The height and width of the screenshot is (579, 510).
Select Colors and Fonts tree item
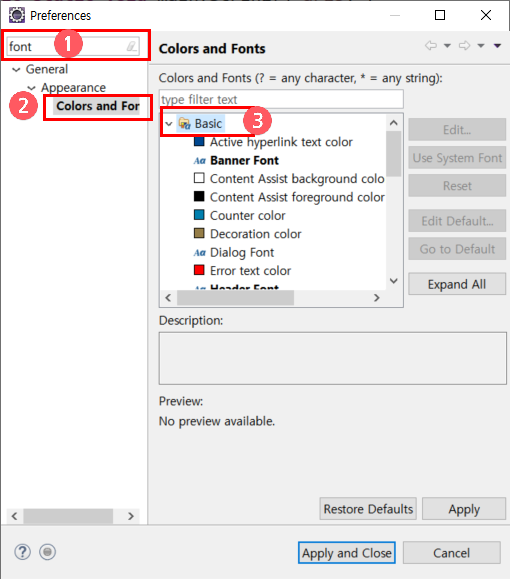(97, 106)
